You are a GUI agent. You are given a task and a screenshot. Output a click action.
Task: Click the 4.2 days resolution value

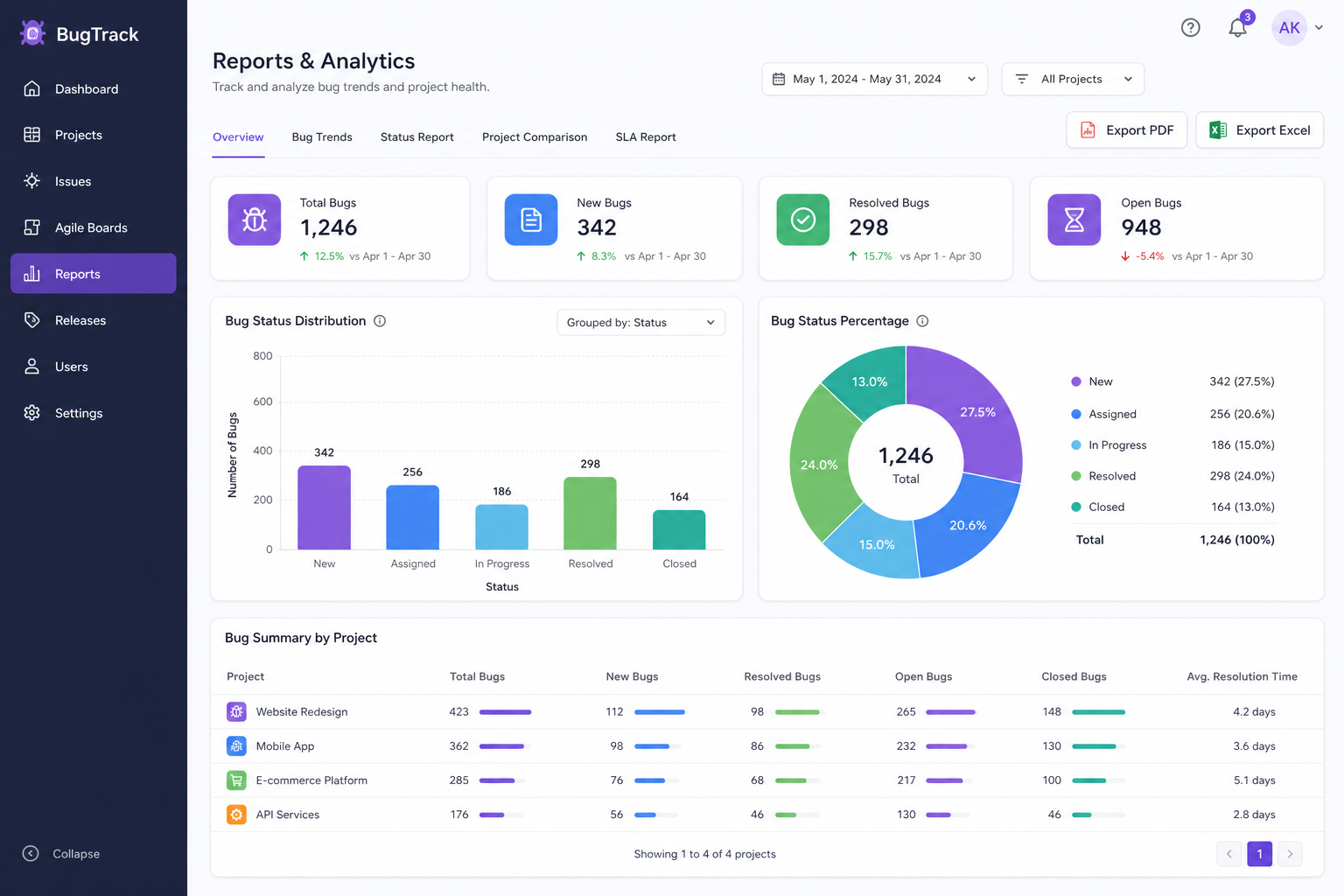(1254, 711)
